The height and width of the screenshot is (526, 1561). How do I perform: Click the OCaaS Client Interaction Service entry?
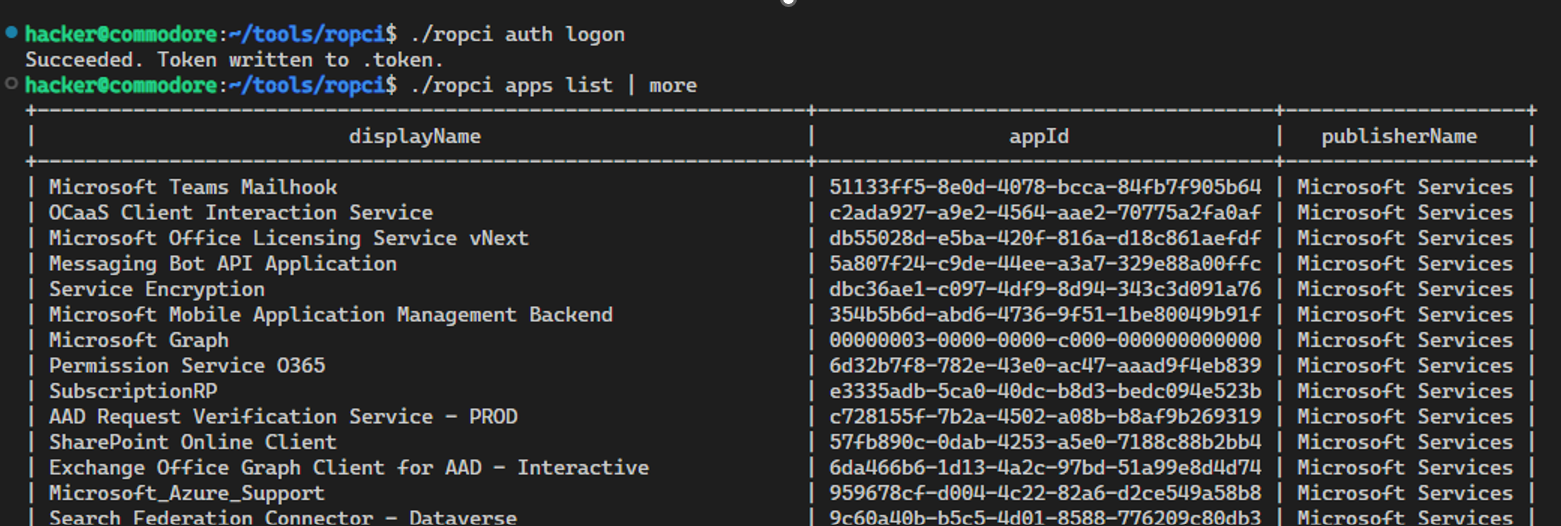[241, 213]
